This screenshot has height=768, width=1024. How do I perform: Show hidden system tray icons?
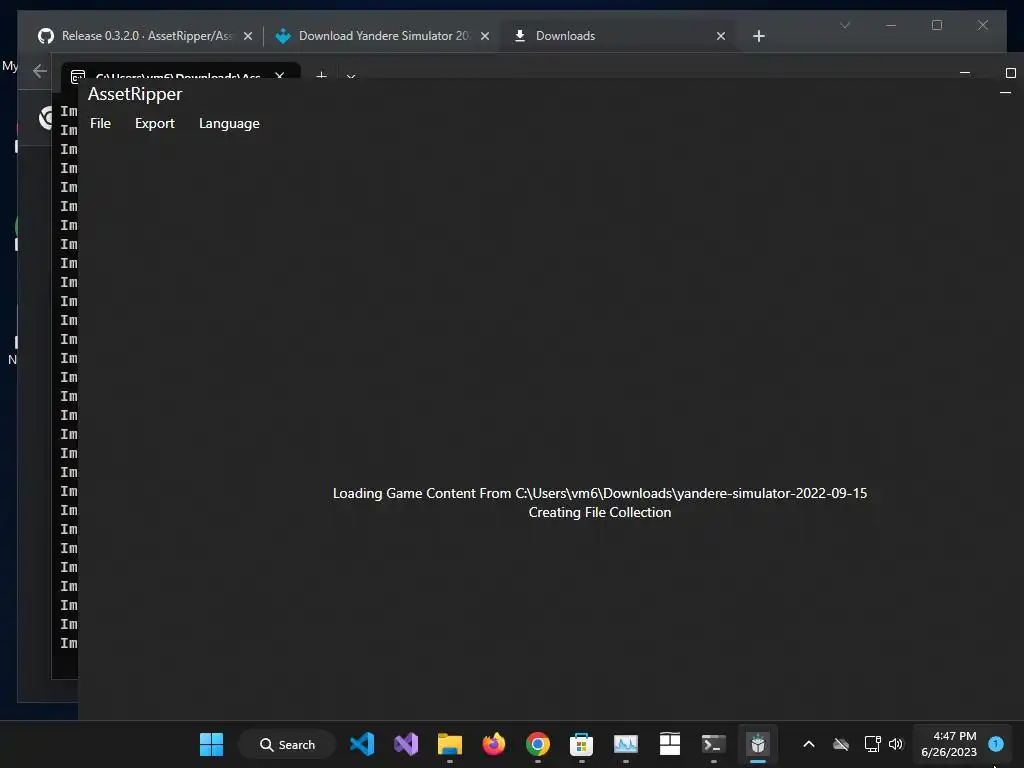click(x=808, y=744)
